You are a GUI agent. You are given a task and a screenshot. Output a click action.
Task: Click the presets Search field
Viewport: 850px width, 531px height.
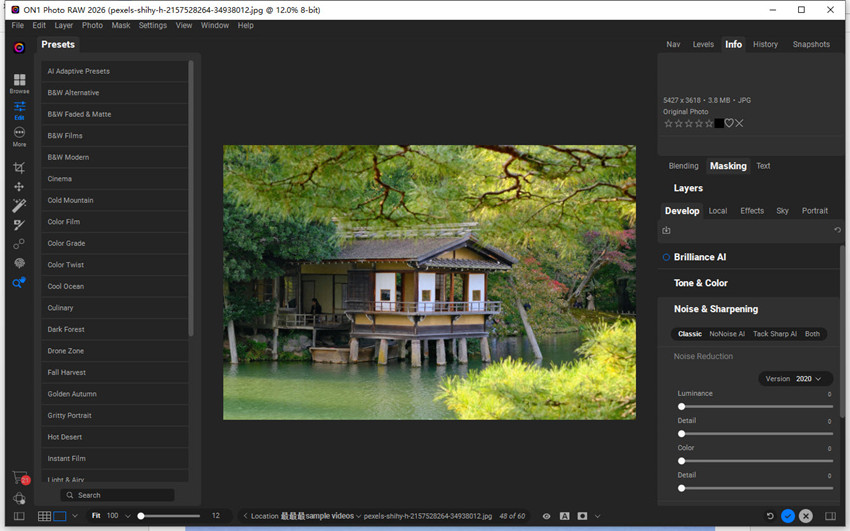117,495
